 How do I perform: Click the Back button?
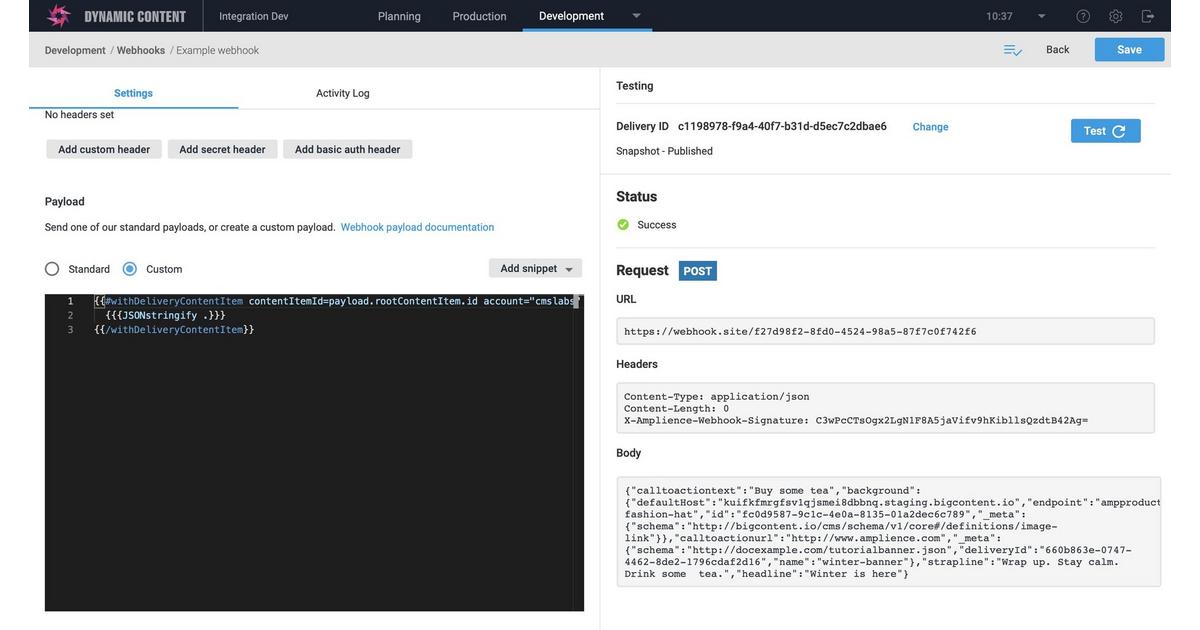tap(1057, 50)
